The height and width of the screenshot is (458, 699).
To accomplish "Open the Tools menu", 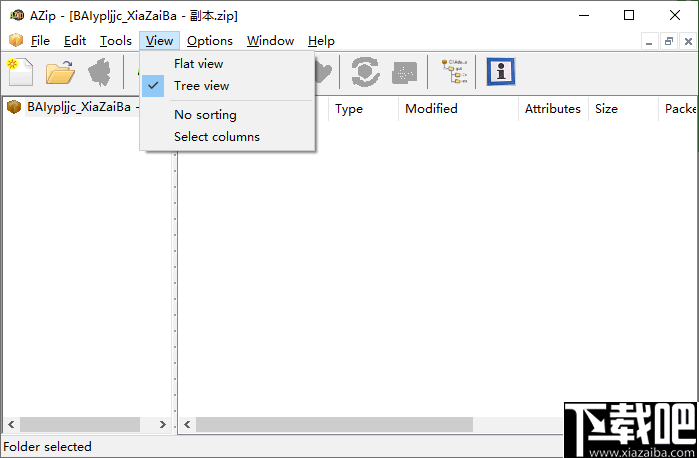I will [115, 41].
